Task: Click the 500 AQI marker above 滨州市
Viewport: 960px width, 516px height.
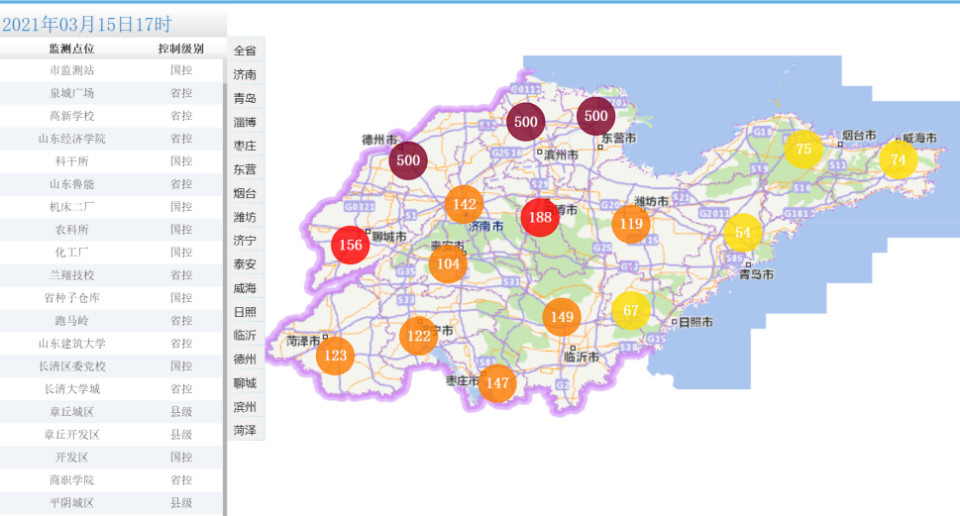Action: click(526, 122)
